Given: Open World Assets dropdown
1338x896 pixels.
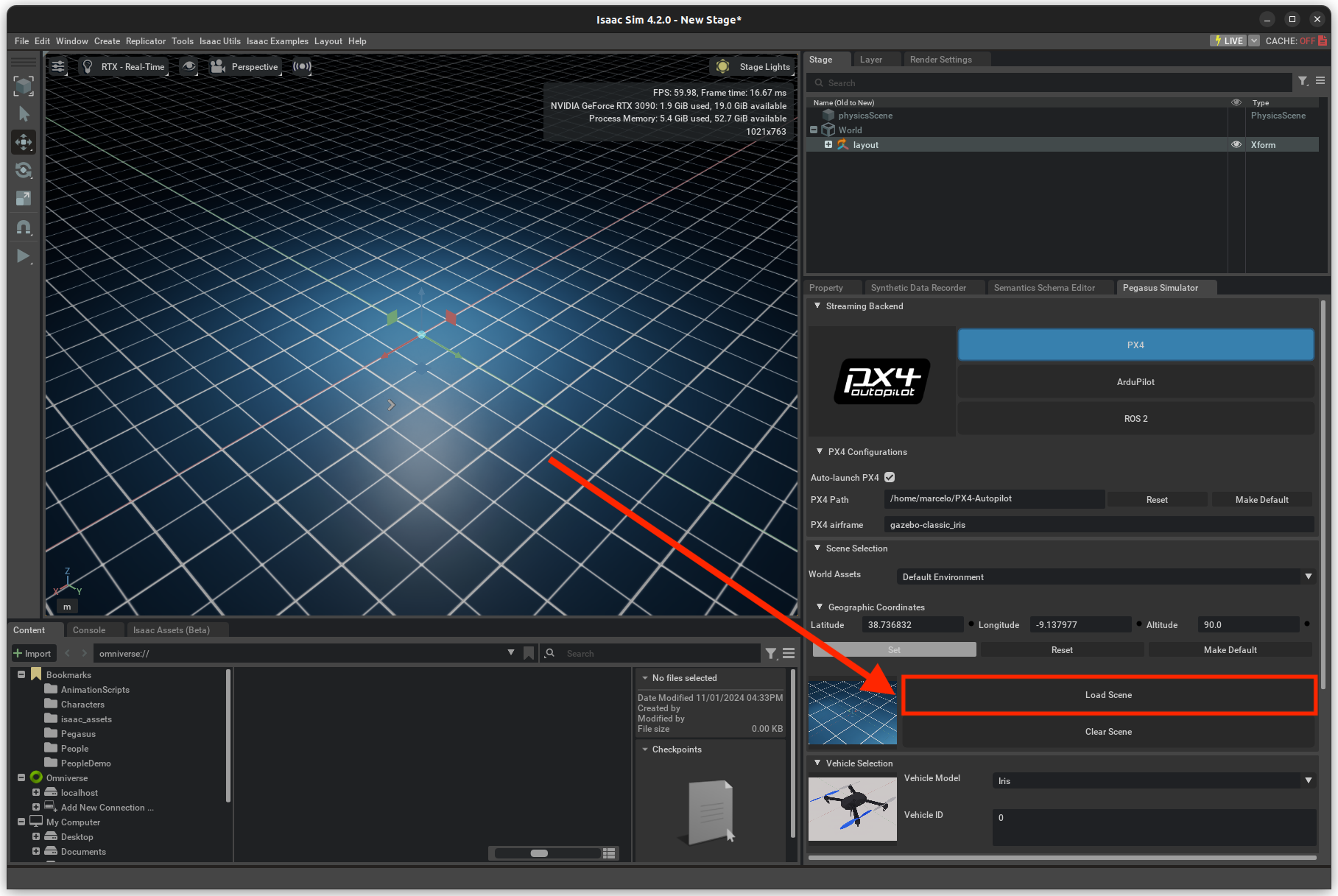Looking at the screenshot, I should (x=1106, y=577).
